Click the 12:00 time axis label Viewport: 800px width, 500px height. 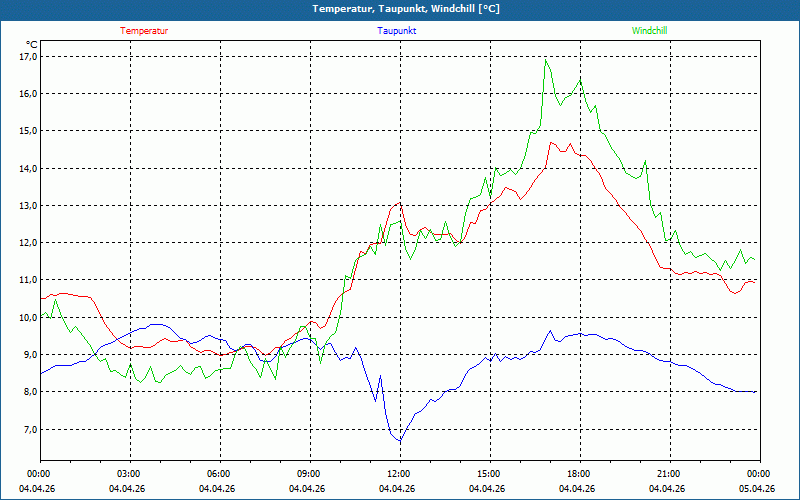(399, 474)
